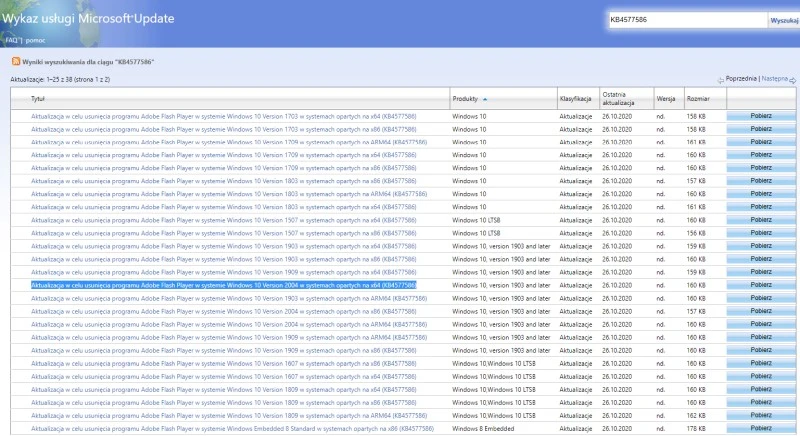Screen dimensions: 800x436
Task: Click the RSS feed icon beside search results
Action: 16,62
